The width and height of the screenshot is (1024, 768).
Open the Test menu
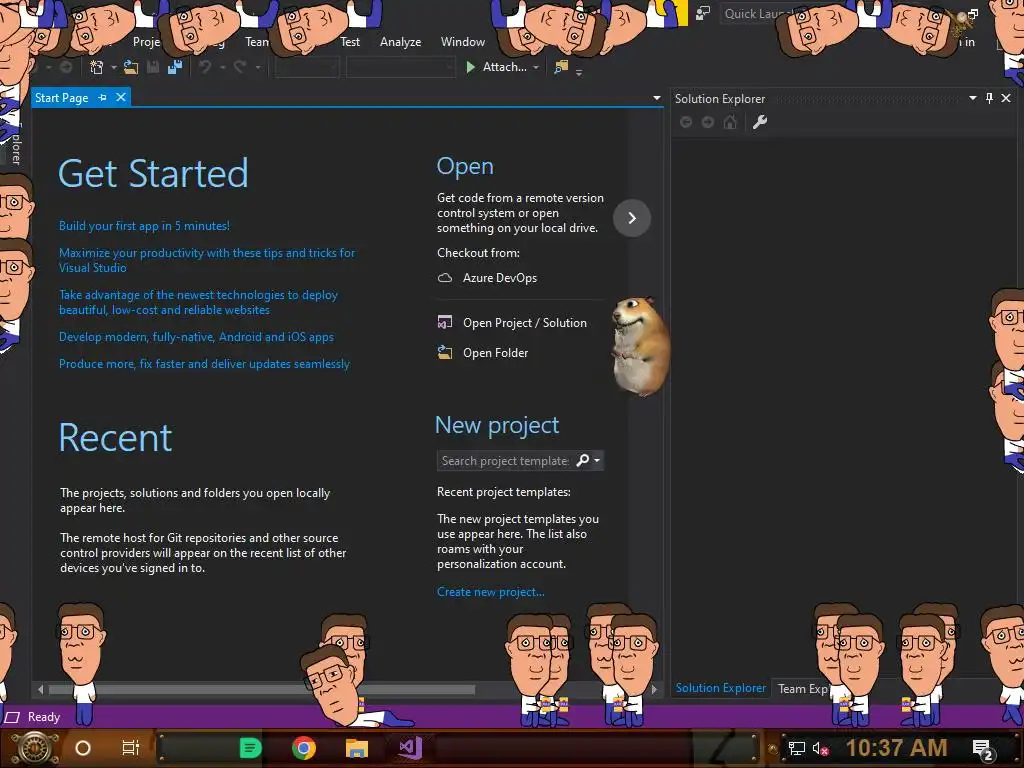point(349,42)
